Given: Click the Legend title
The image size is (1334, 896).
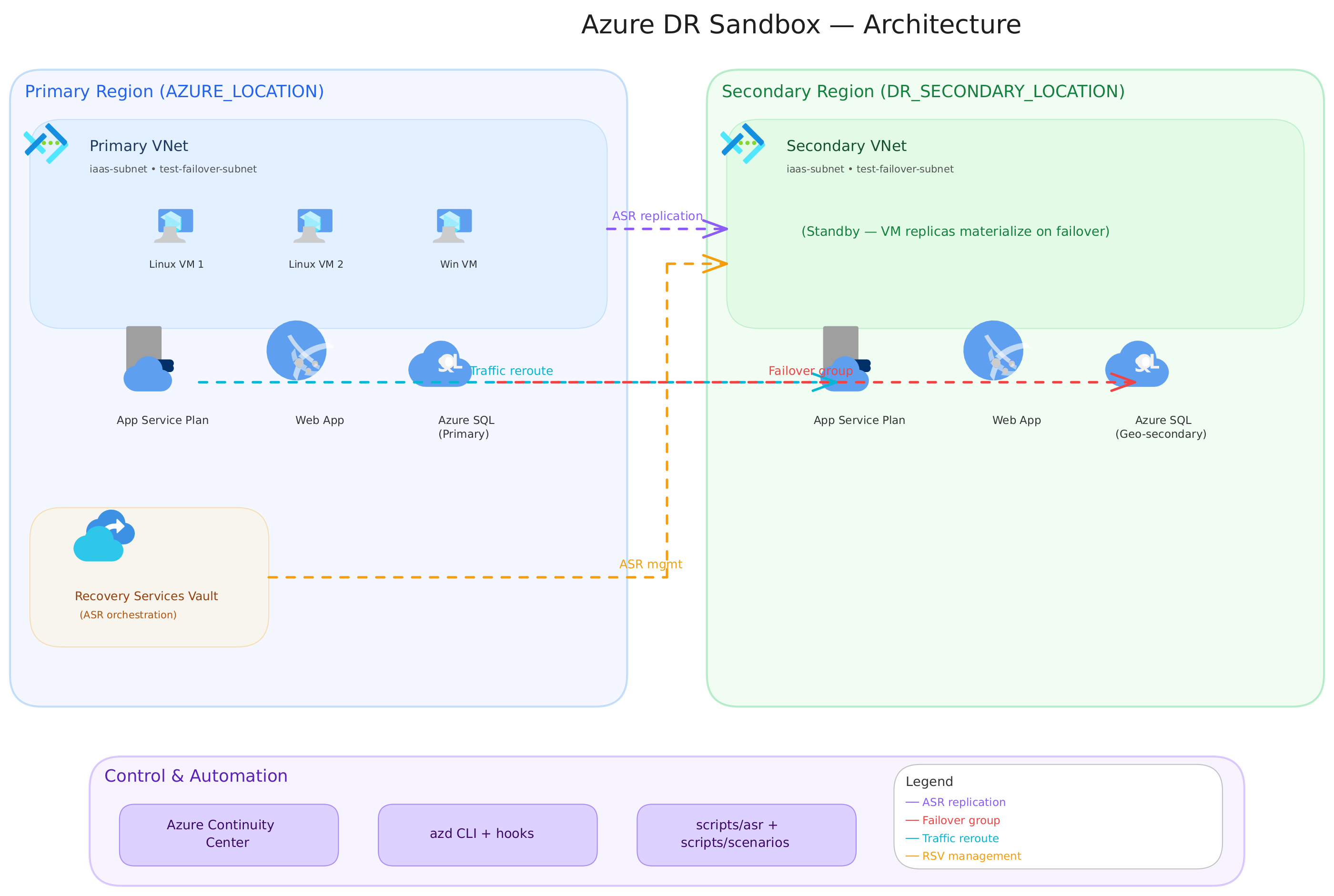Looking at the screenshot, I should [930, 782].
